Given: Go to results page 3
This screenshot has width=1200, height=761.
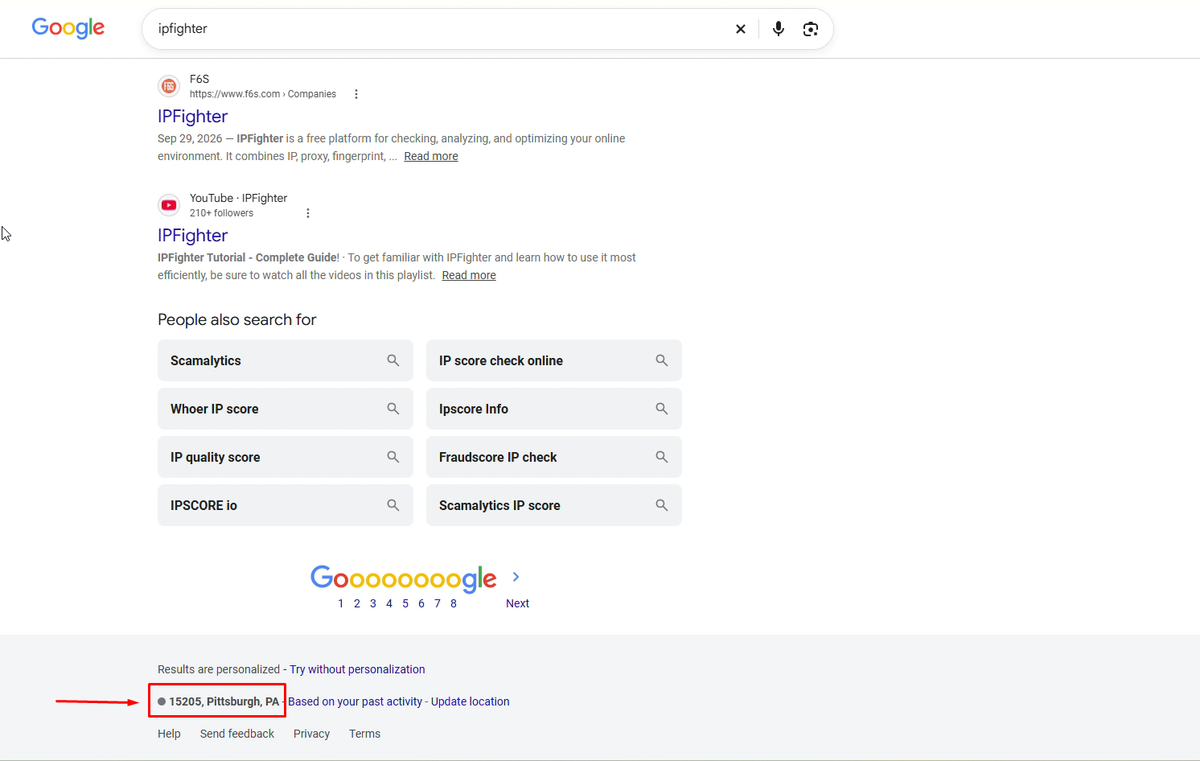Looking at the screenshot, I should pyautogui.click(x=373, y=603).
